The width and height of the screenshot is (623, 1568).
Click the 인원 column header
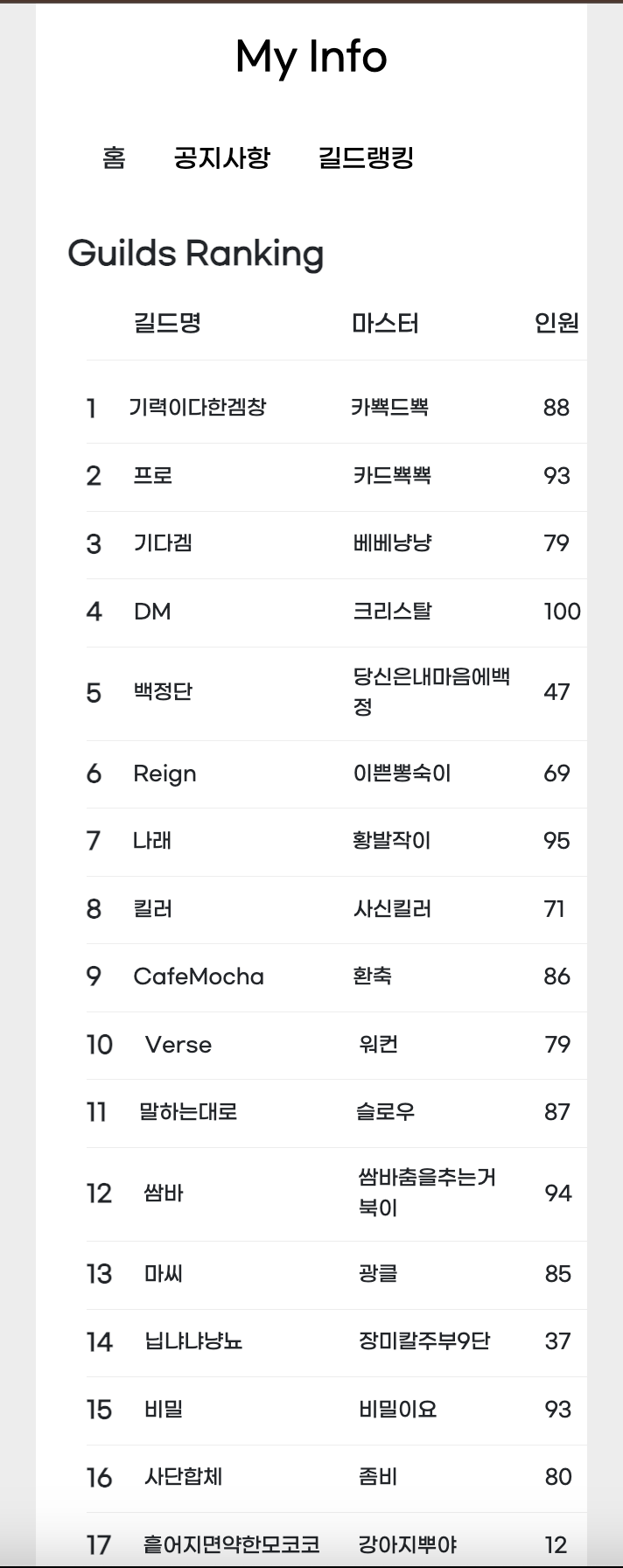[556, 323]
